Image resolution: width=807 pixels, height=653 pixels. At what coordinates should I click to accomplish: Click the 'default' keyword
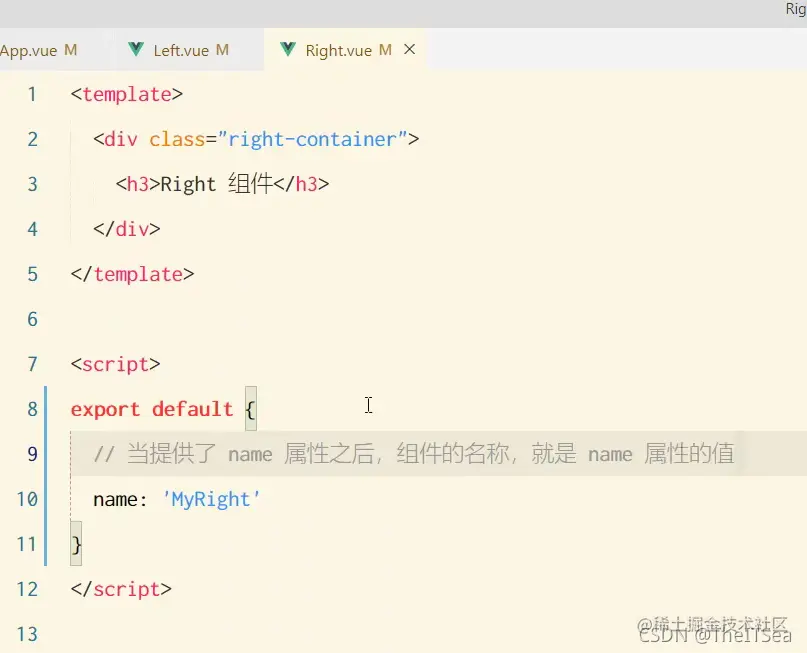pos(192,409)
